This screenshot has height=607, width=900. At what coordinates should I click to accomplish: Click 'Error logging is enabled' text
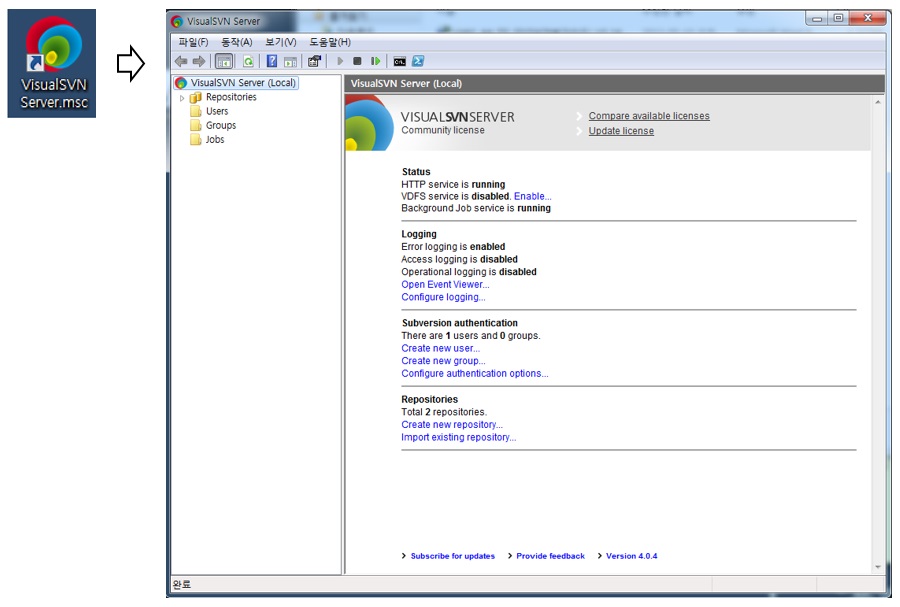(453, 247)
